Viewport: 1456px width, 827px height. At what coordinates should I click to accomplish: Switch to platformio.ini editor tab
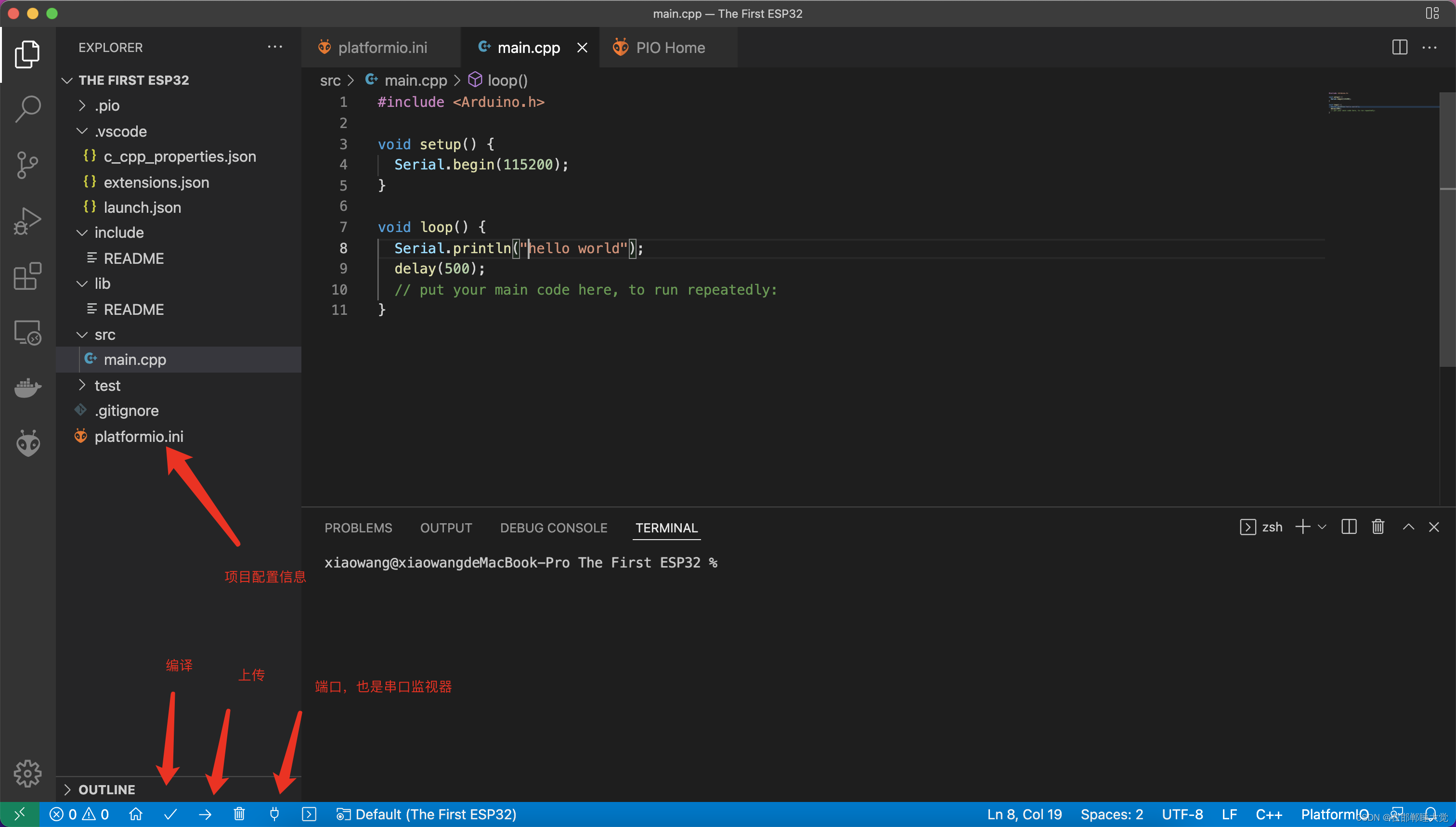[x=382, y=48]
